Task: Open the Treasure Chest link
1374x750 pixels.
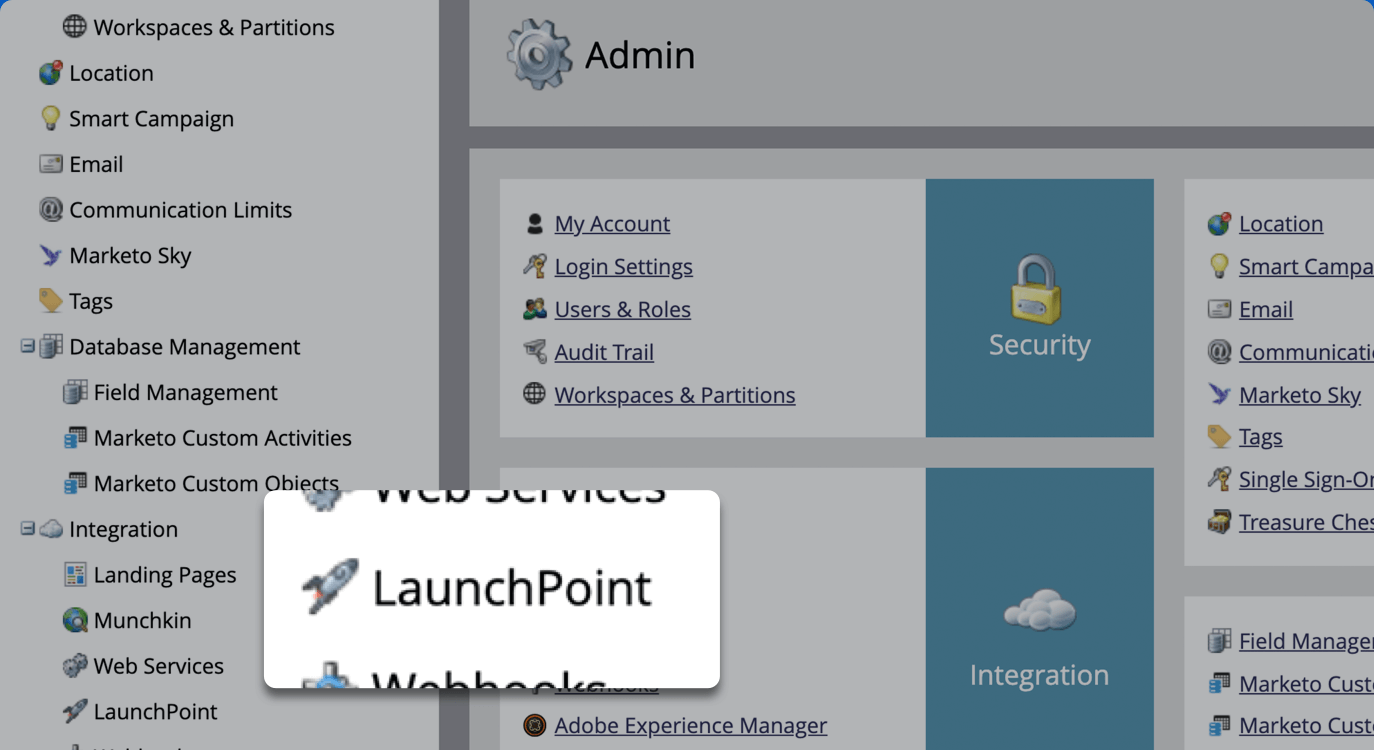Action: (1306, 522)
